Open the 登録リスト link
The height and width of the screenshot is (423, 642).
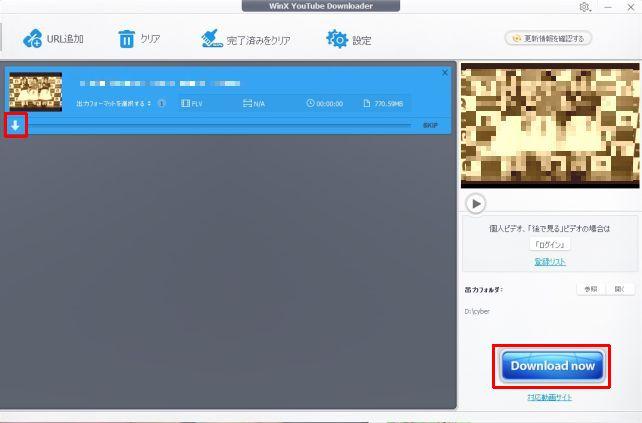tap(550, 262)
